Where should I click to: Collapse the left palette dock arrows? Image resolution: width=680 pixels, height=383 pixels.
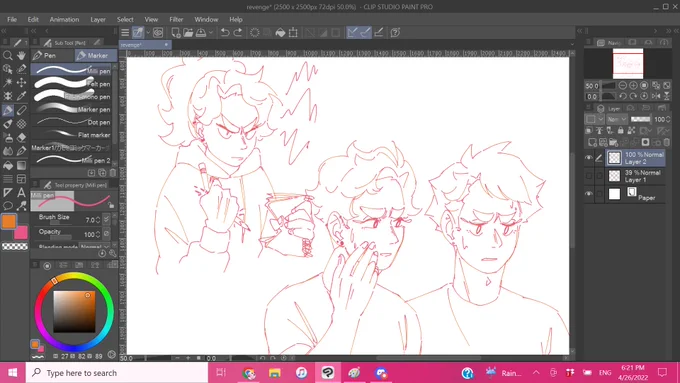(x=3, y=31)
